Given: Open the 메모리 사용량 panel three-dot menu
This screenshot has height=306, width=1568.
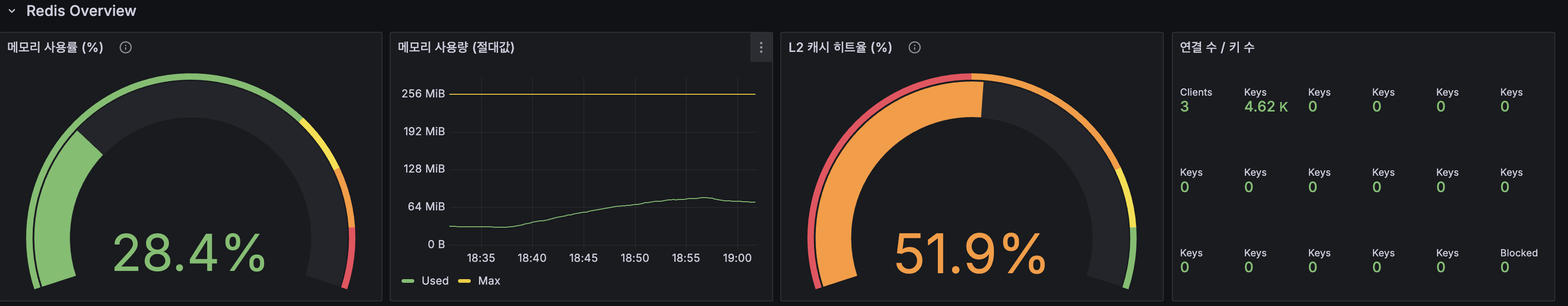Looking at the screenshot, I should [x=761, y=47].
